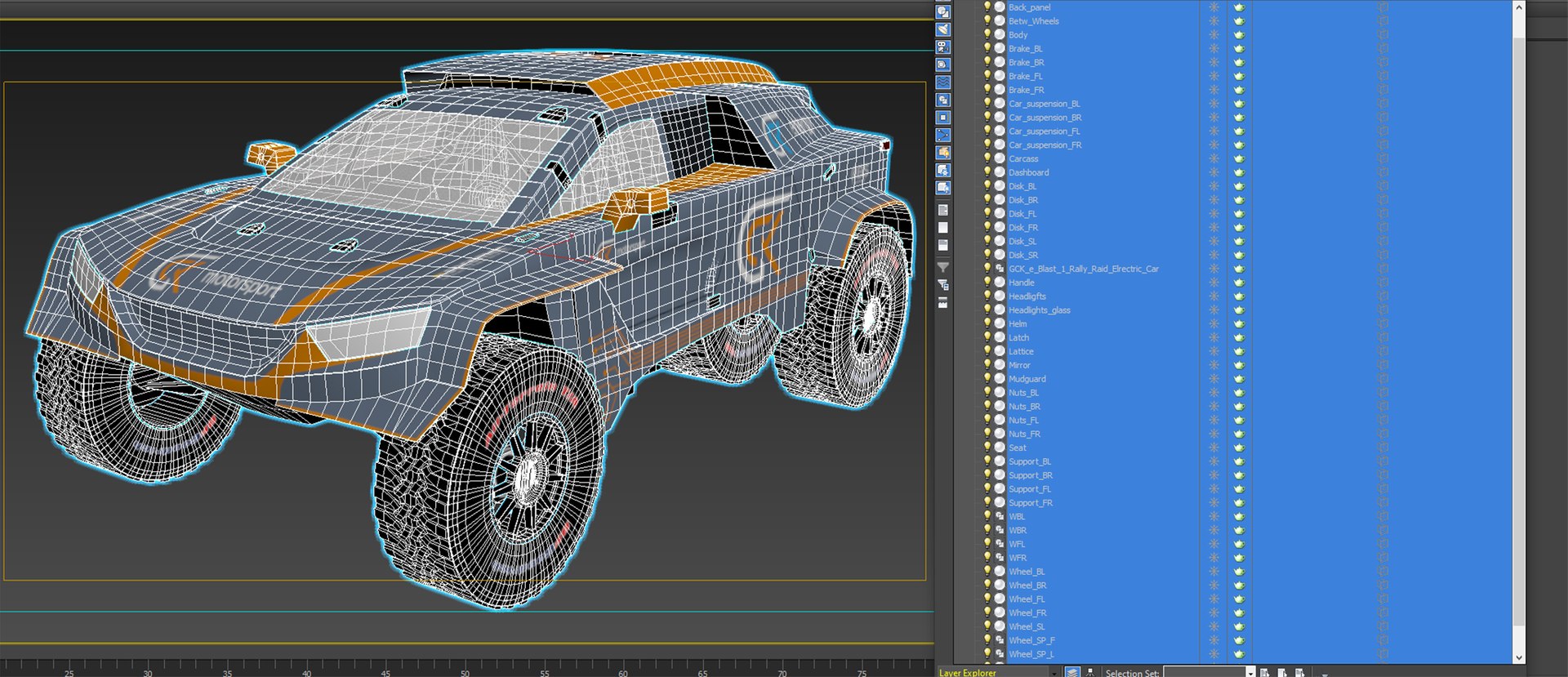Freeze Carcass using its snowflake icon

[x=1214, y=158]
